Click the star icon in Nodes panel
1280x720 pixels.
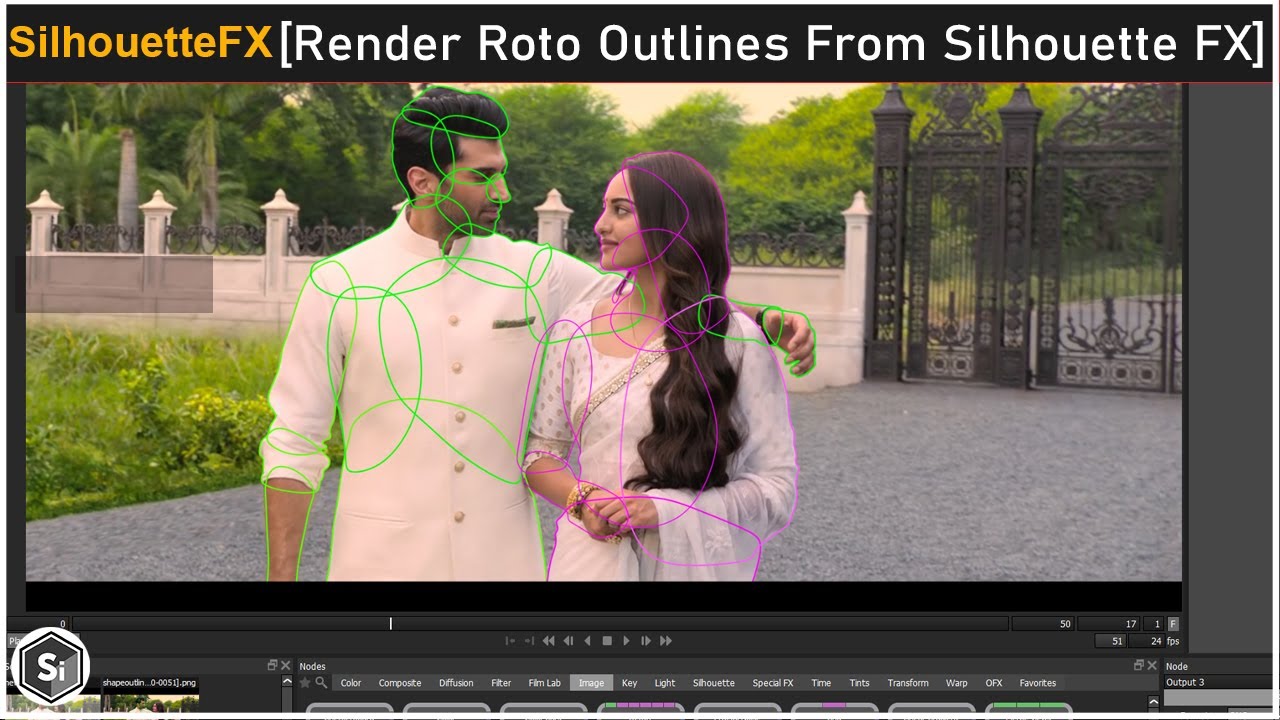pos(305,683)
